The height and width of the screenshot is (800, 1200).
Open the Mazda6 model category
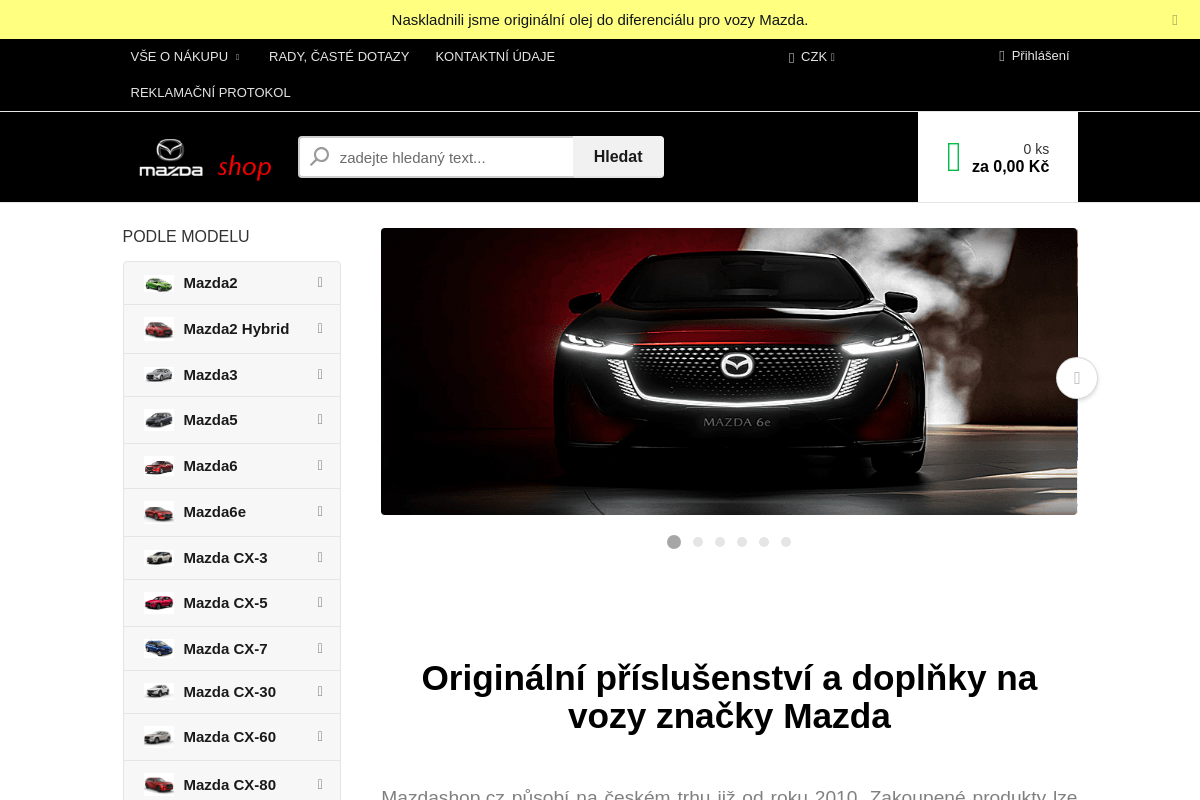[232, 466]
